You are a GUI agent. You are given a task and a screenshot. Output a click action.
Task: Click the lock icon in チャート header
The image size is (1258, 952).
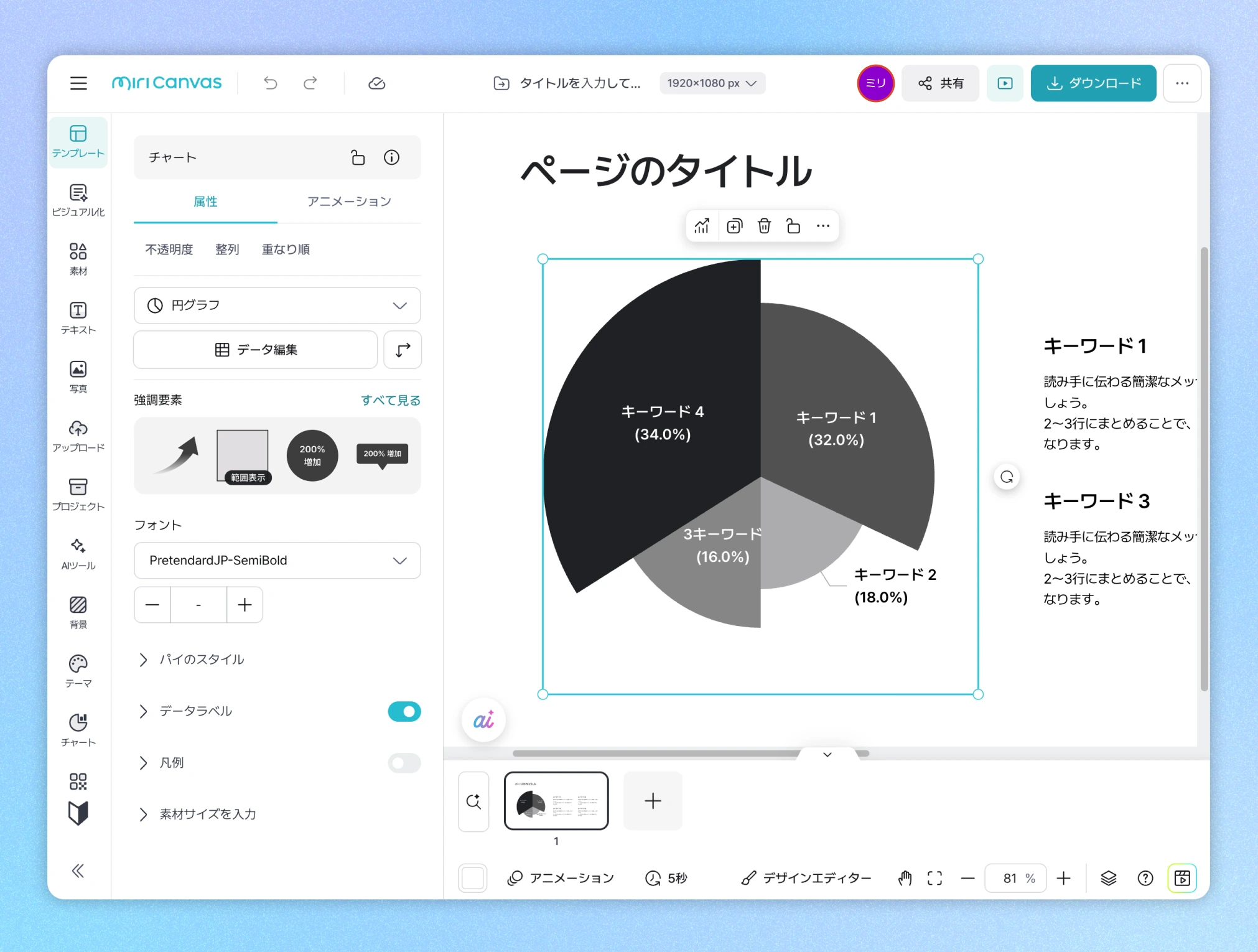358,157
